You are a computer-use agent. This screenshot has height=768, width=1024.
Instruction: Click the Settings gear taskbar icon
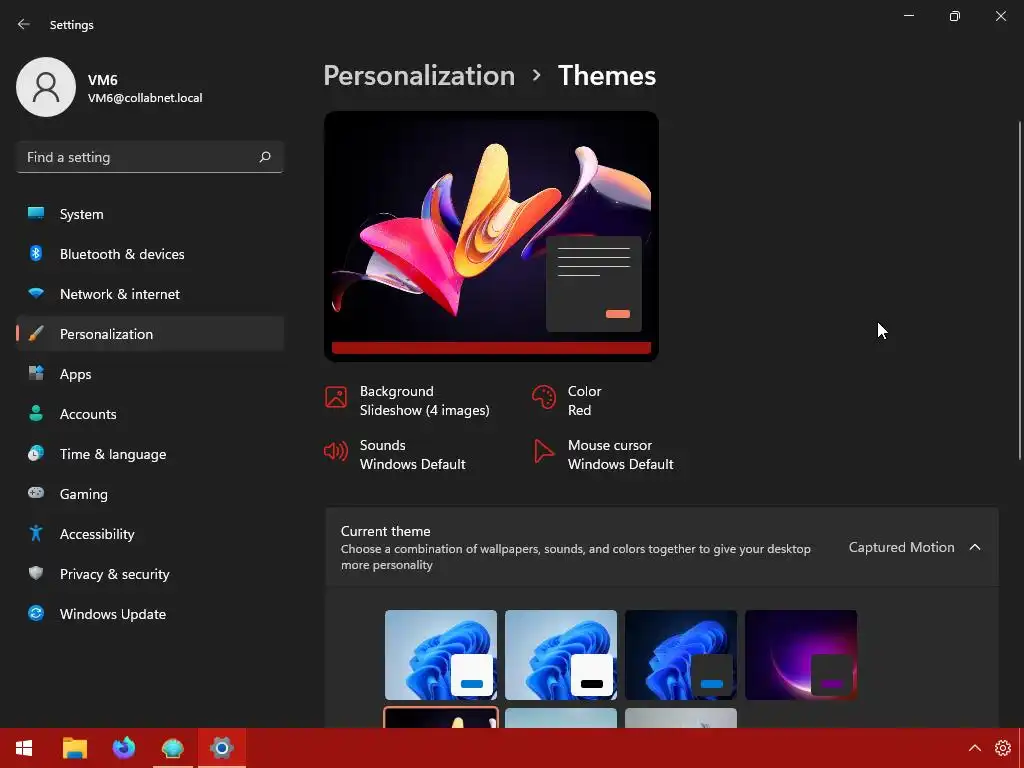pos(221,748)
